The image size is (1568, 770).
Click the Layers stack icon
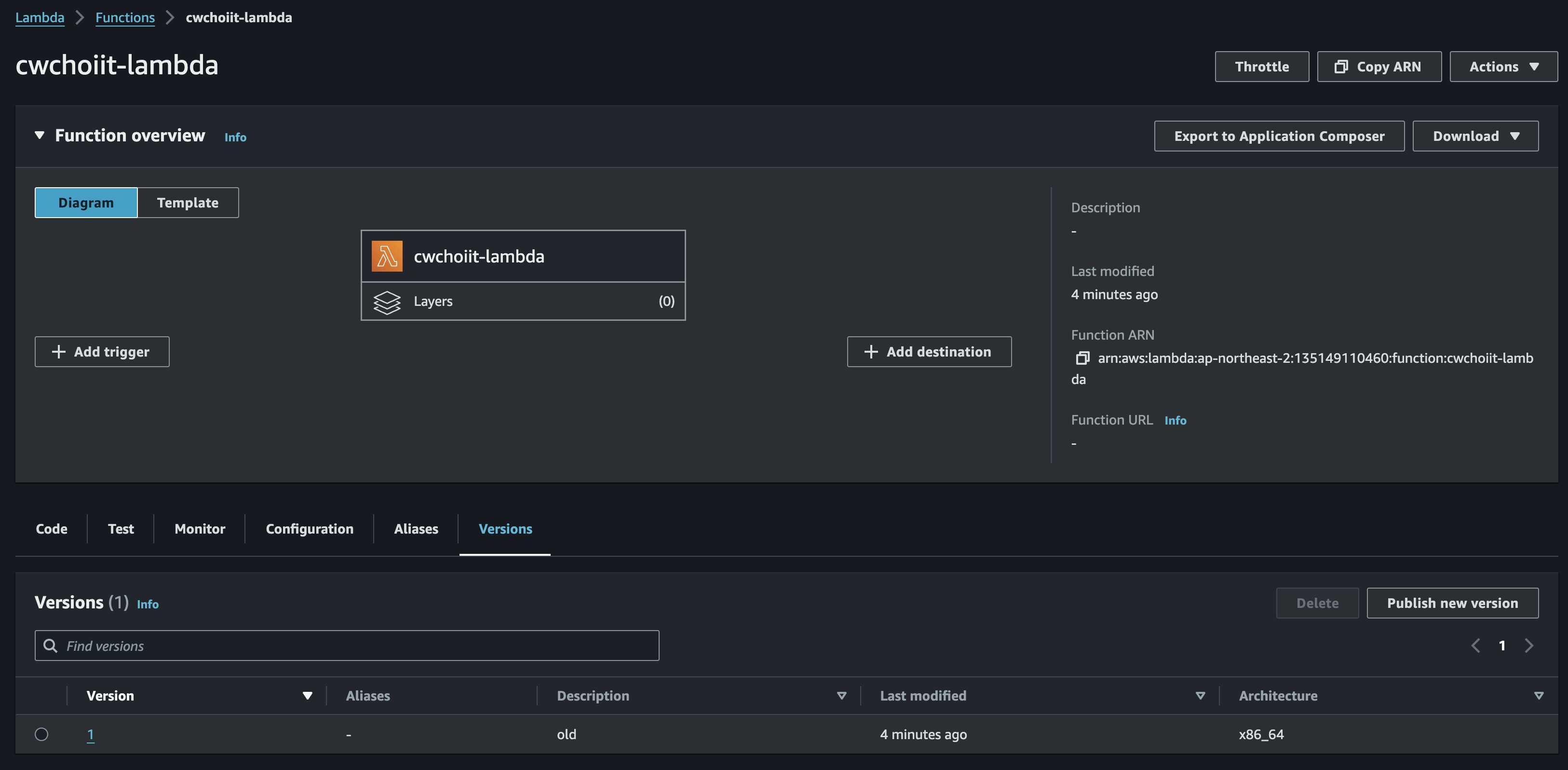[387, 302]
